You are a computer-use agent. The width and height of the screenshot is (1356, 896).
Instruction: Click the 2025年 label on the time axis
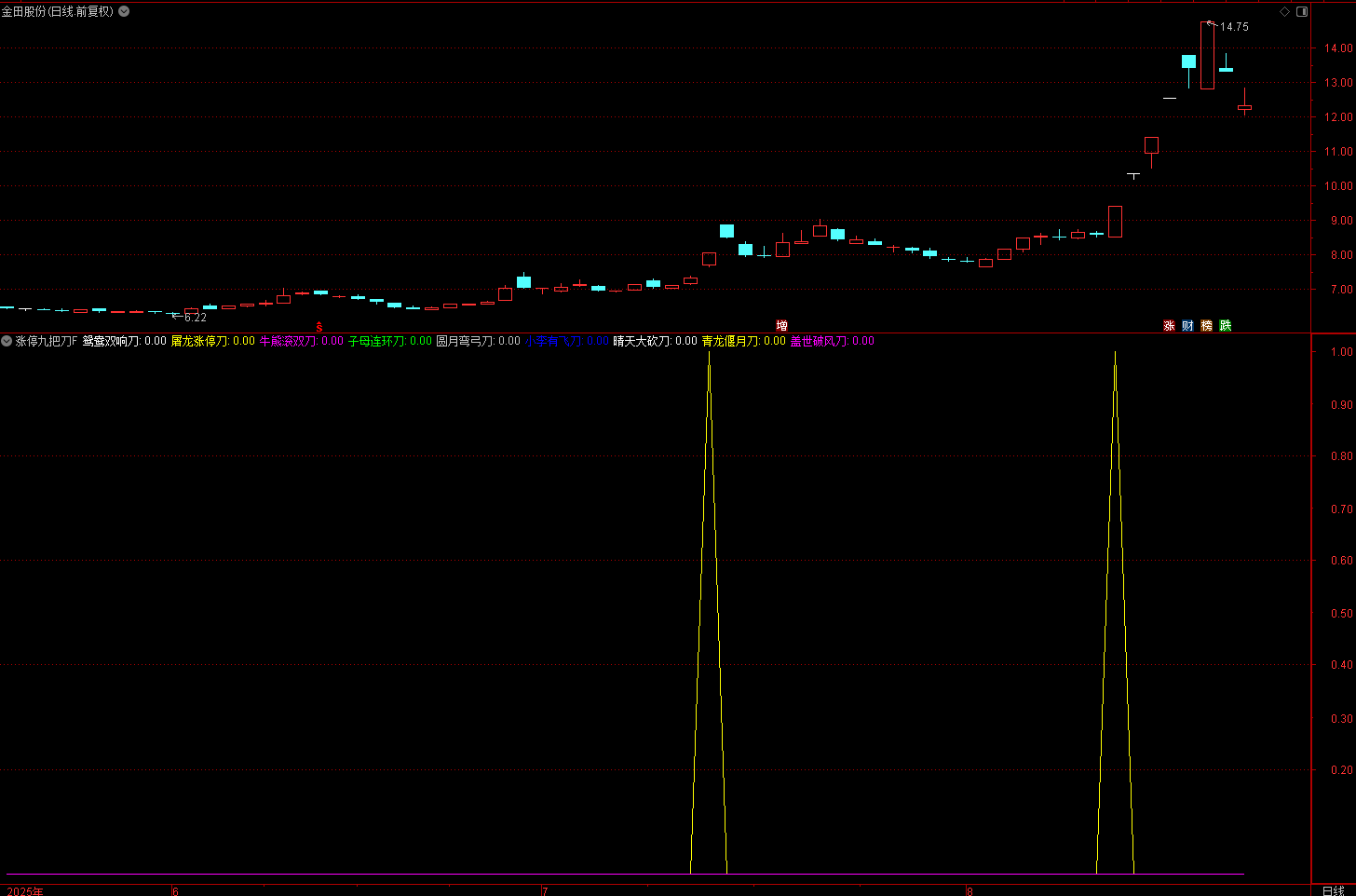tap(25, 891)
